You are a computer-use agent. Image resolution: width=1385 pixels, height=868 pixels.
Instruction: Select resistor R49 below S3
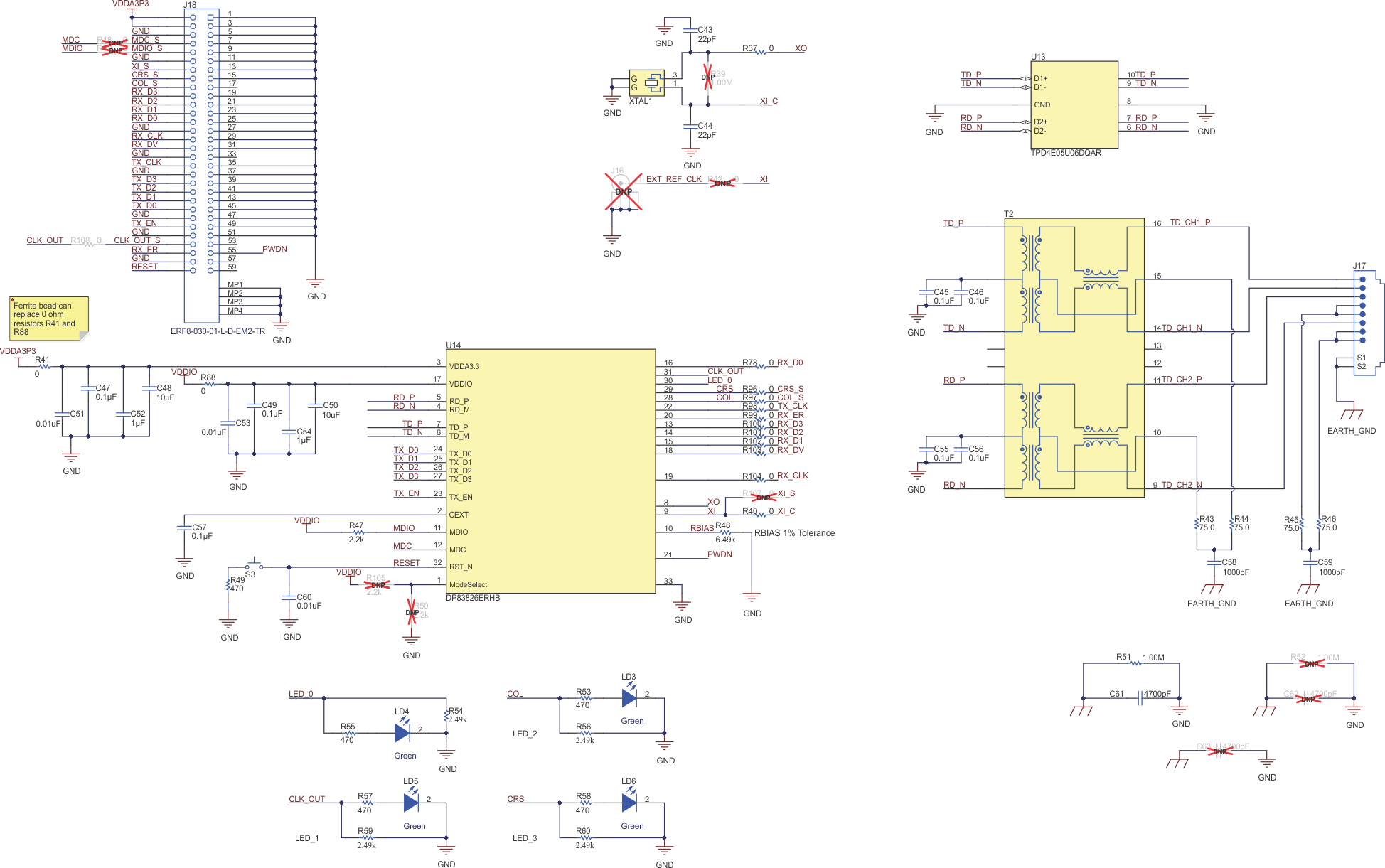point(228,585)
